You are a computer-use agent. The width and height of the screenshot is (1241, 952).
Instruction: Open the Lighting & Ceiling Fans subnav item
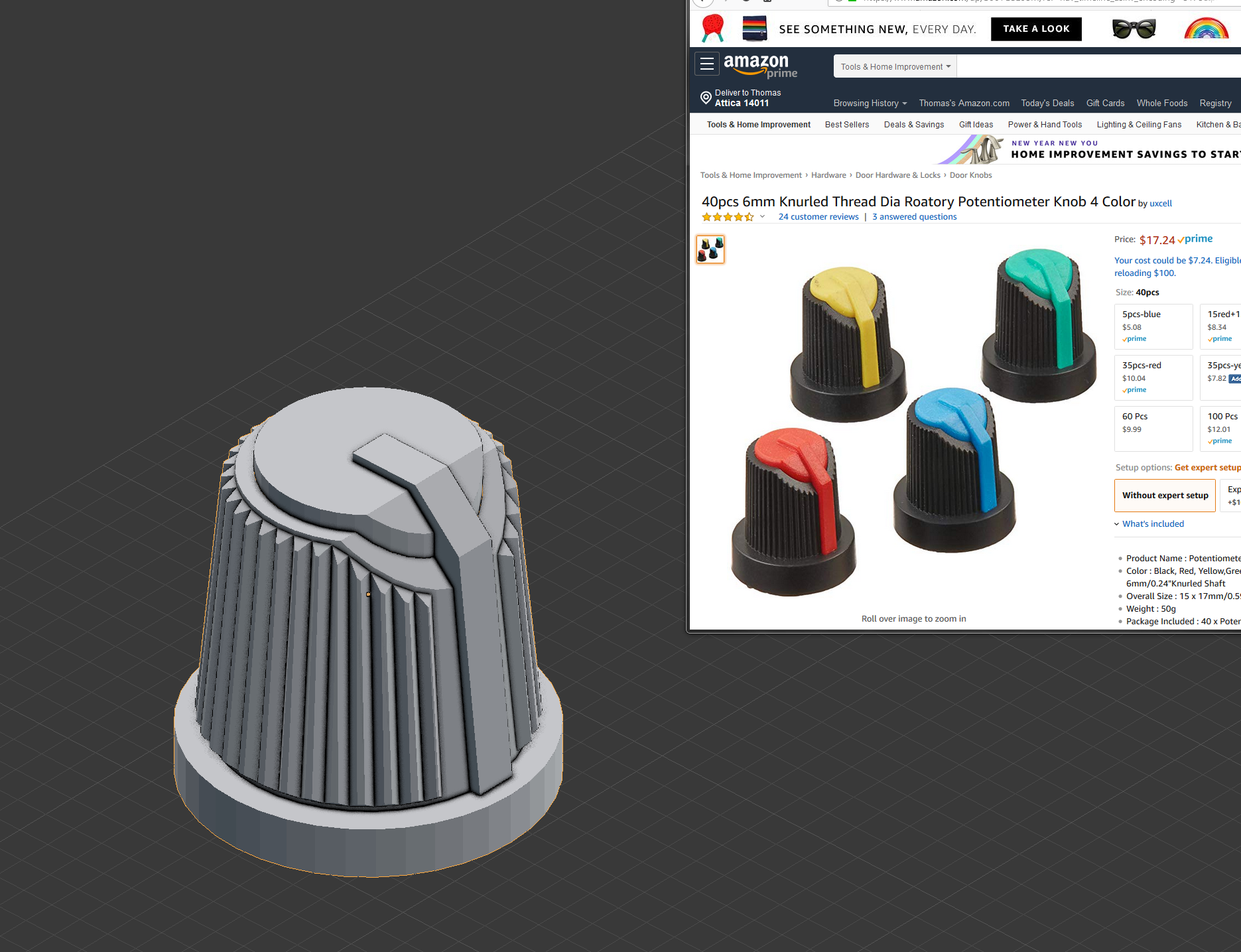point(1139,124)
